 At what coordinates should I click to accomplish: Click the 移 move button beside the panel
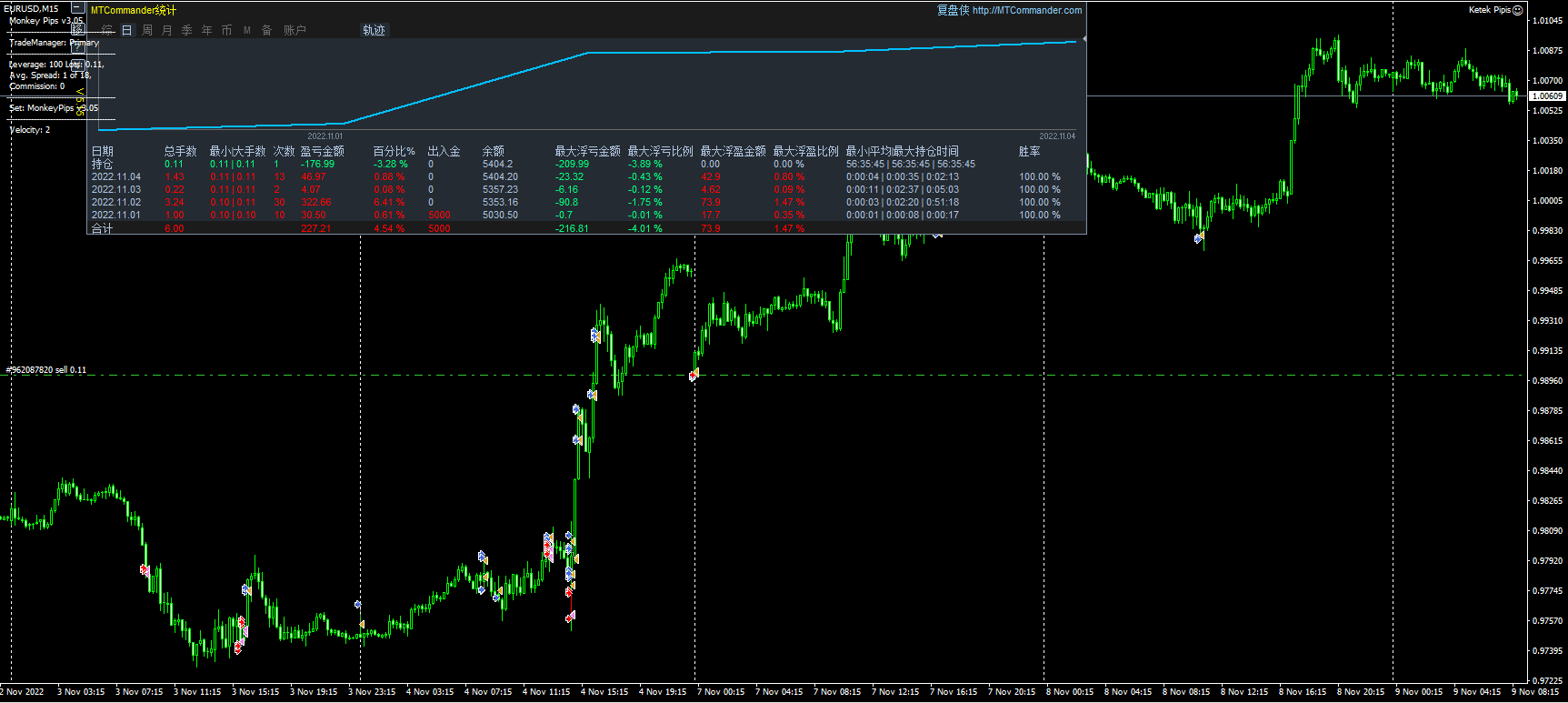pyautogui.click(x=78, y=29)
